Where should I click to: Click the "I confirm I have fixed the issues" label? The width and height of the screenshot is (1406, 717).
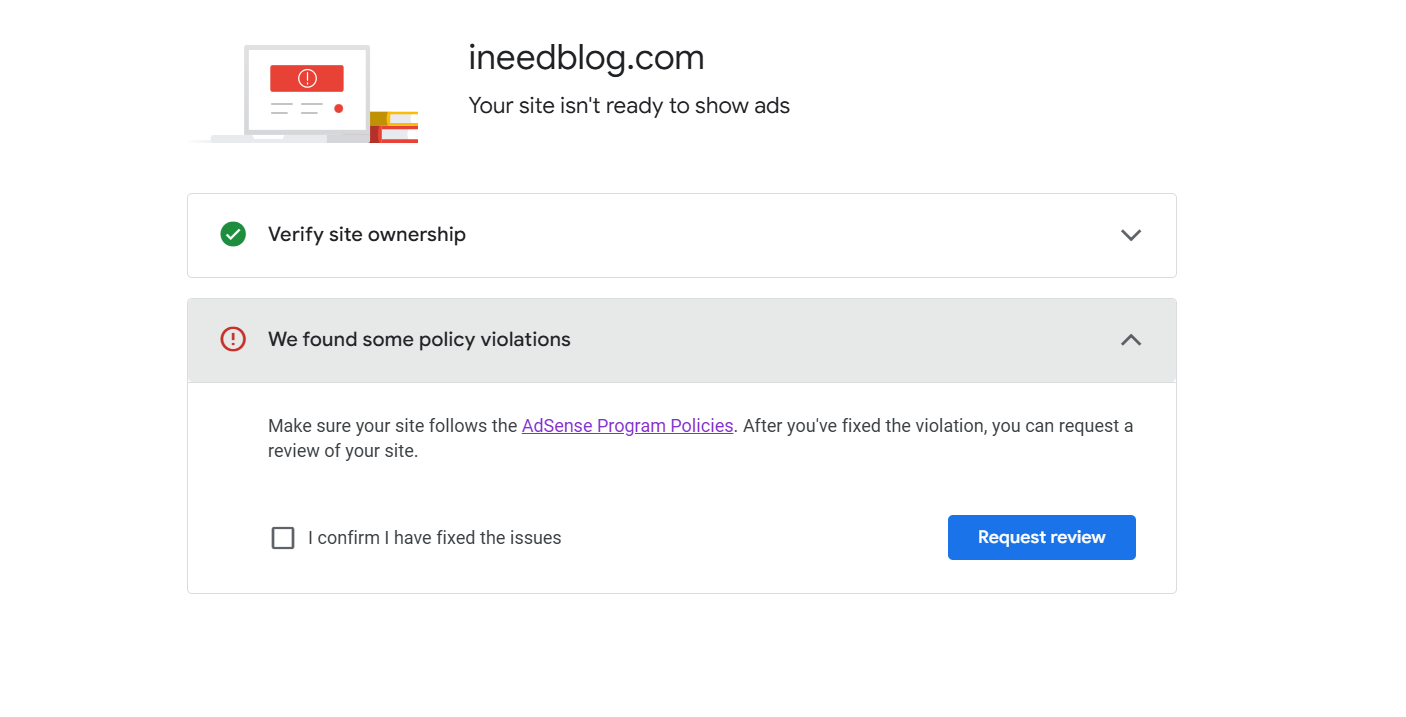tap(435, 538)
